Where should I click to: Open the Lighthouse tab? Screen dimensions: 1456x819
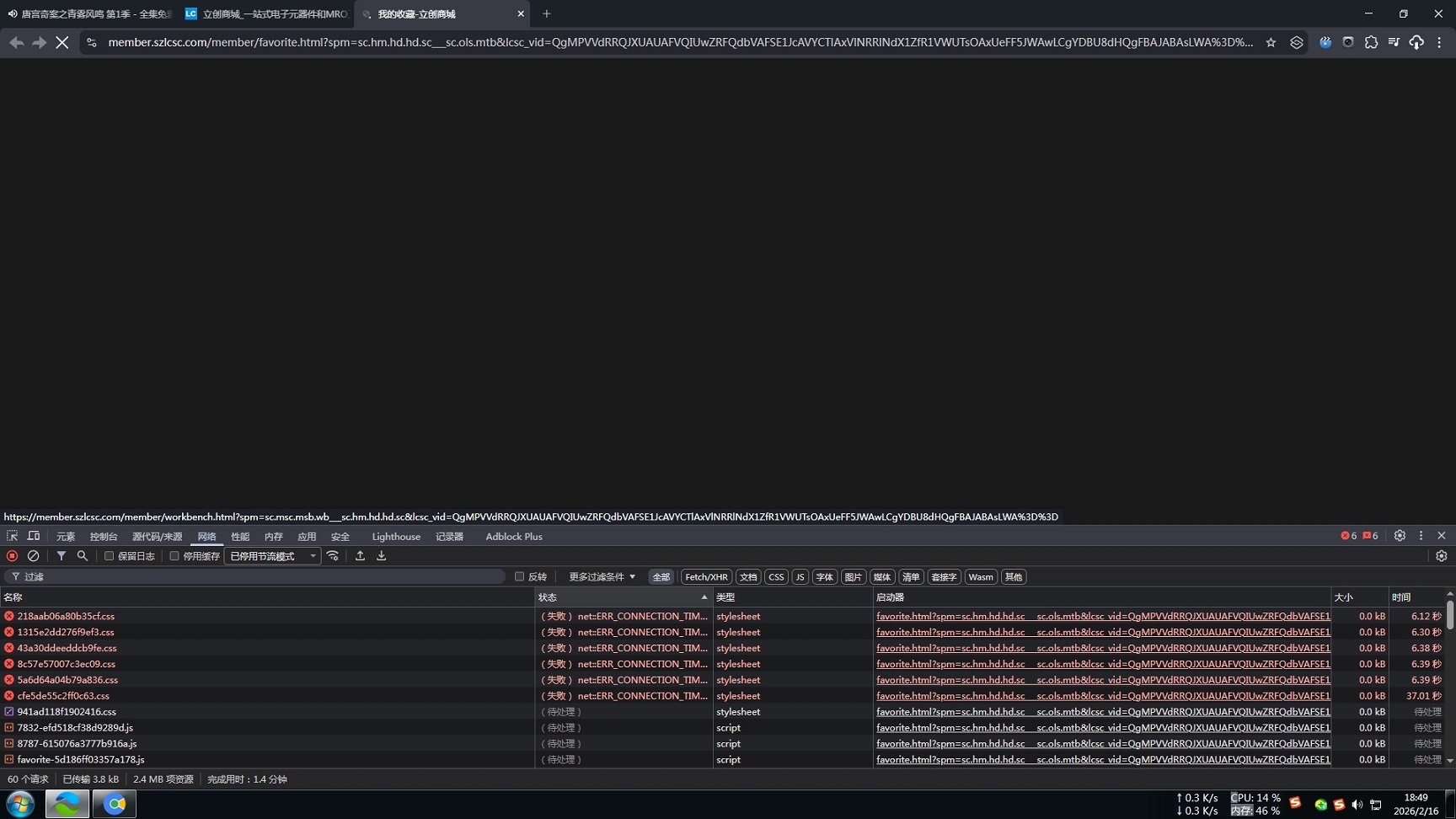pos(396,537)
